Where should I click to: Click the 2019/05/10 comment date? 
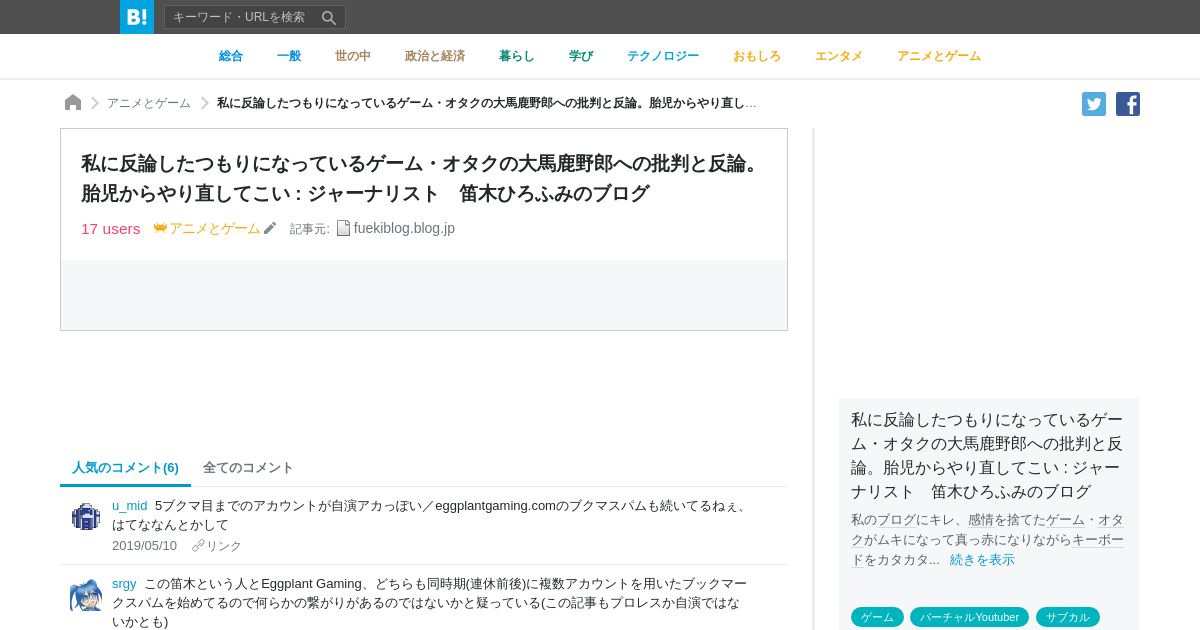click(144, 546)
